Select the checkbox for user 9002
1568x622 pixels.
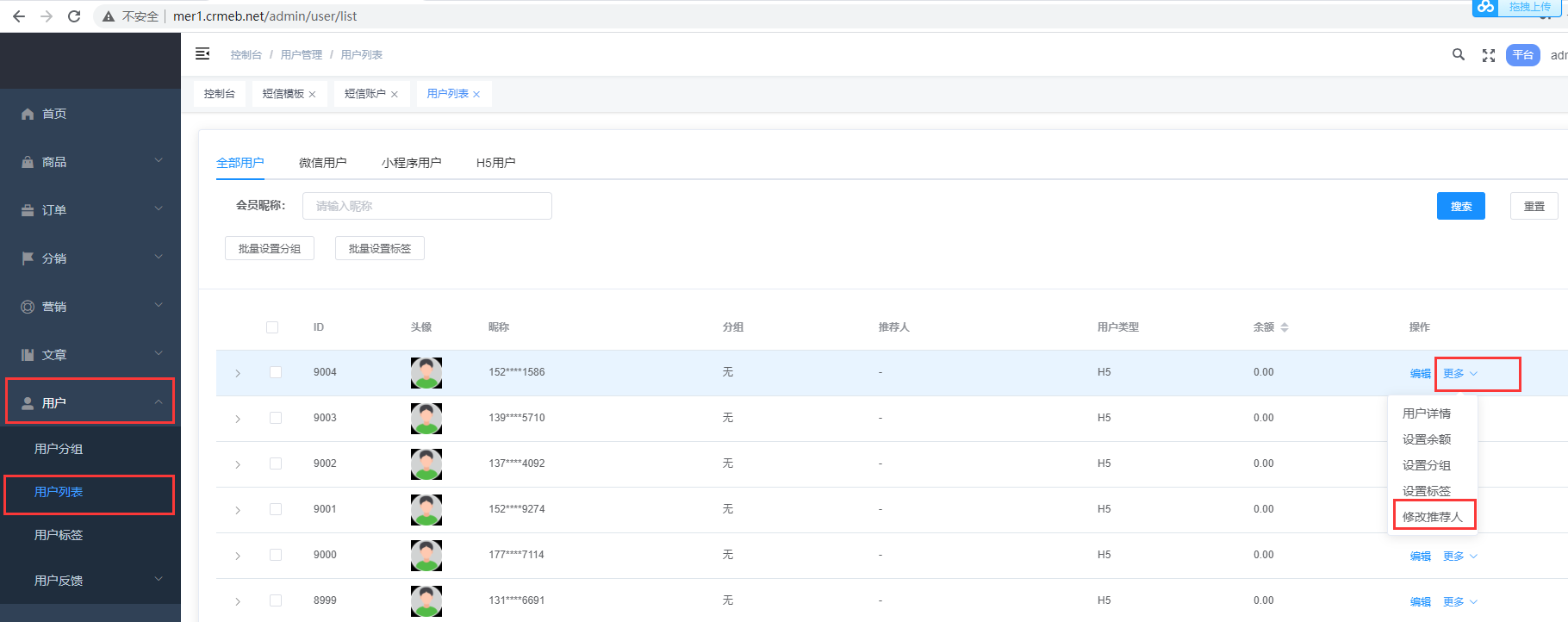click(x=276, y=463)
